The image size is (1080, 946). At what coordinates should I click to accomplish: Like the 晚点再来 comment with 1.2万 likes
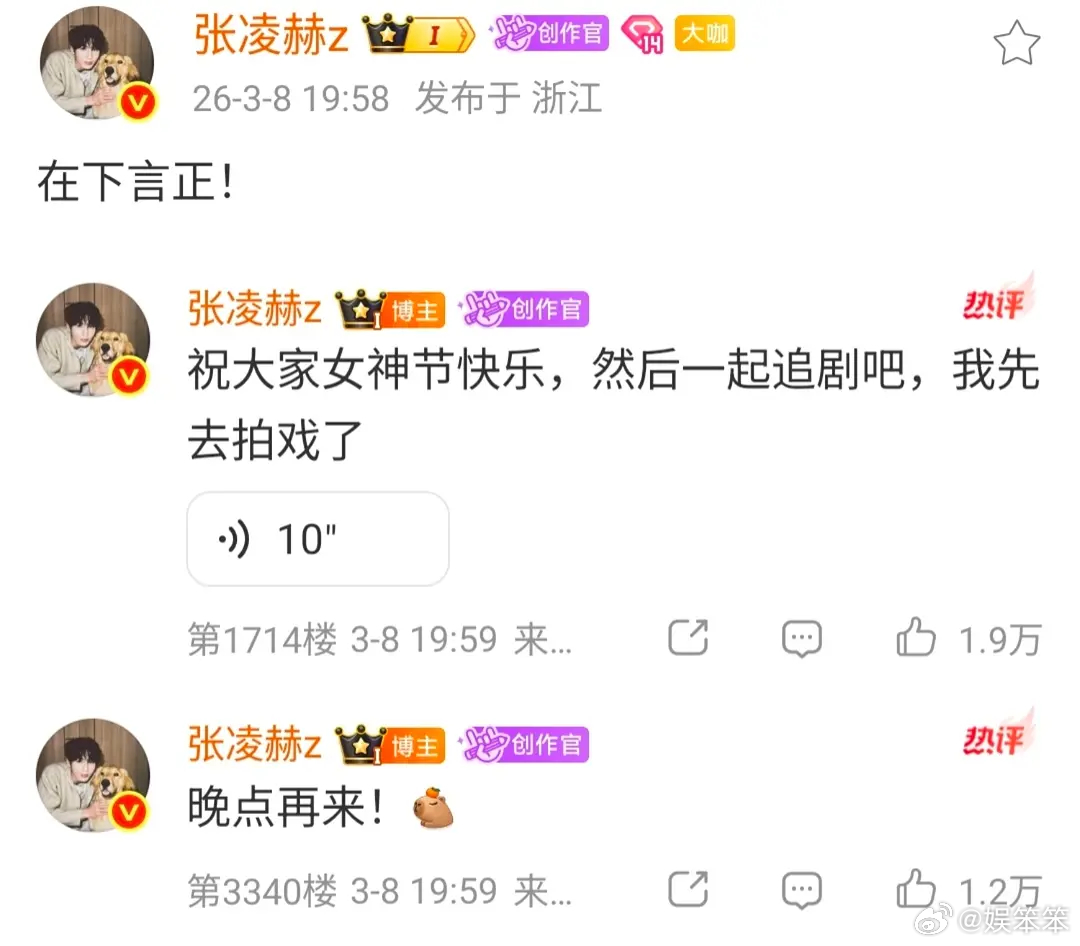click(915, 888)
